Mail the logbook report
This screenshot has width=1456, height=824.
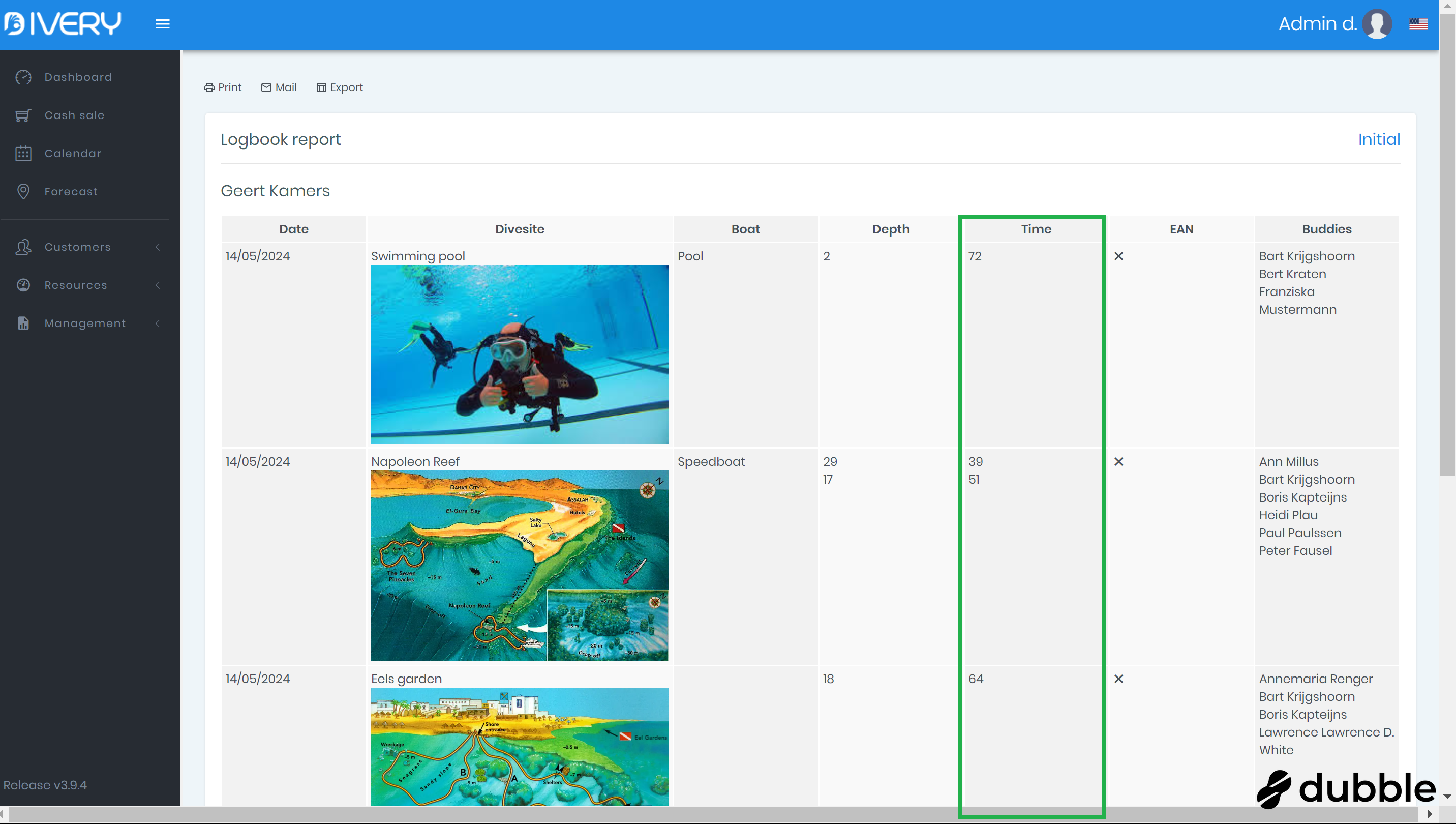(279, 87)
